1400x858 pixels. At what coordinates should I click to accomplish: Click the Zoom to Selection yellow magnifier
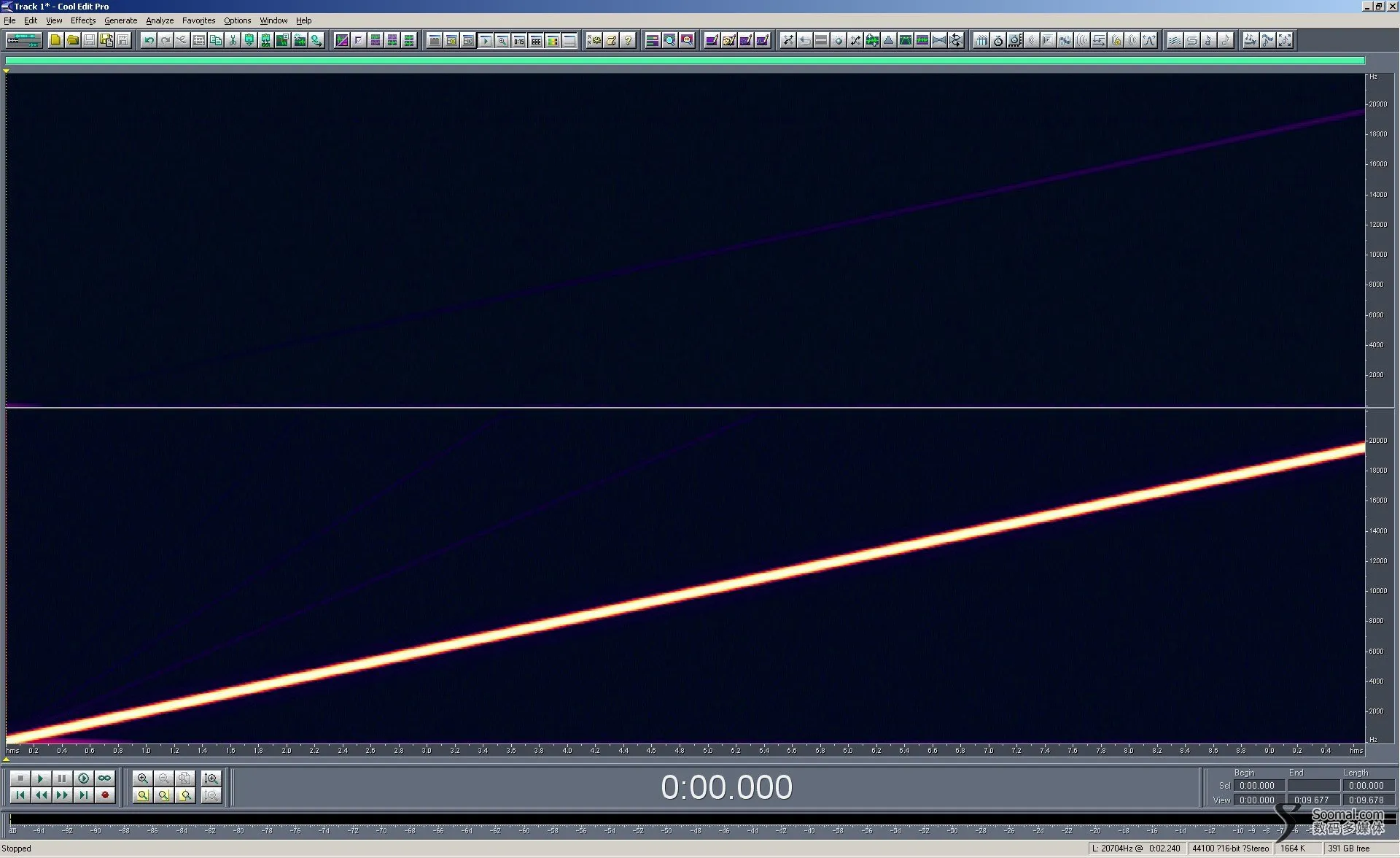tap(142, 795)
